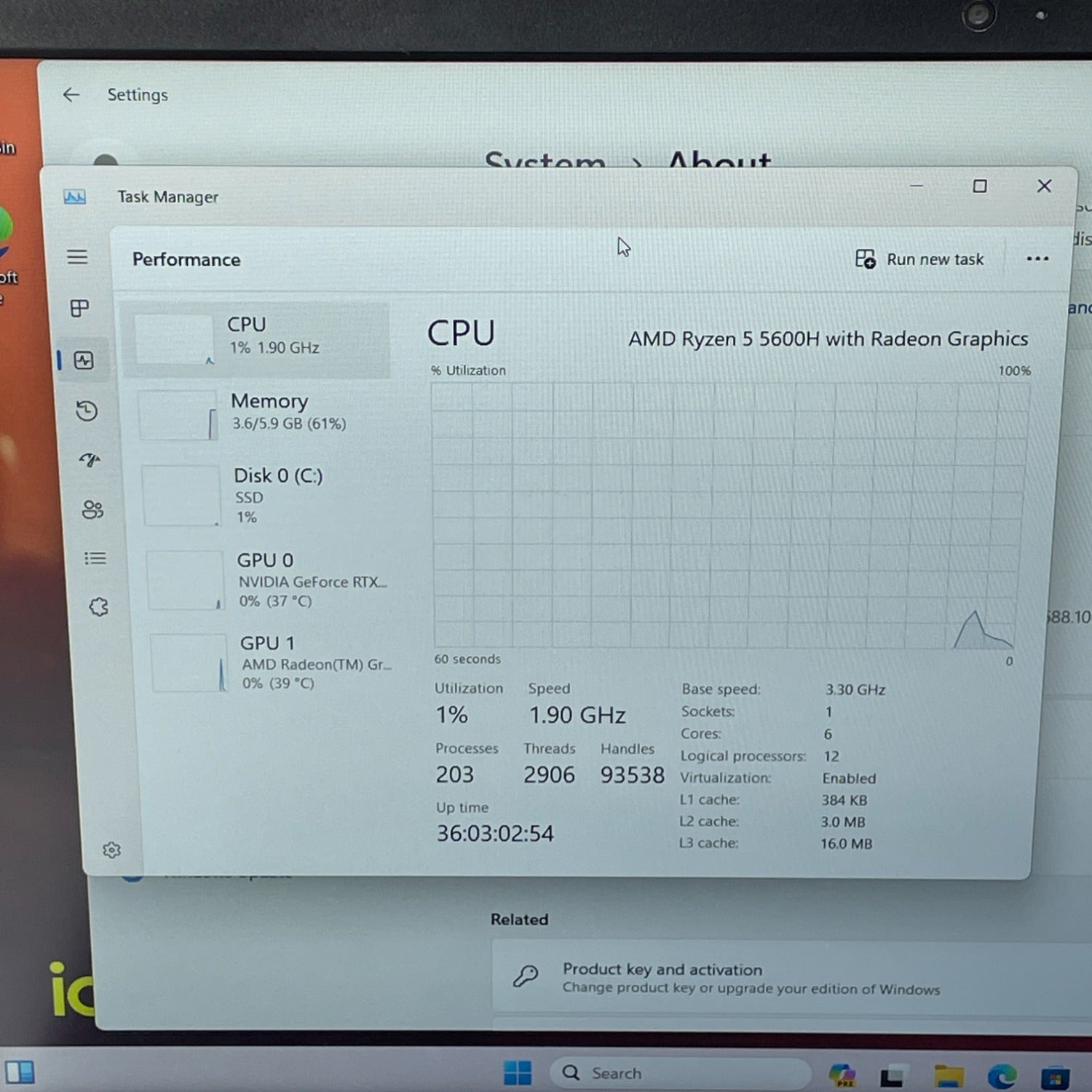Open the Services puzzle icon
The height and width of the screenshot is (1092, 1092).
(98, 607)
